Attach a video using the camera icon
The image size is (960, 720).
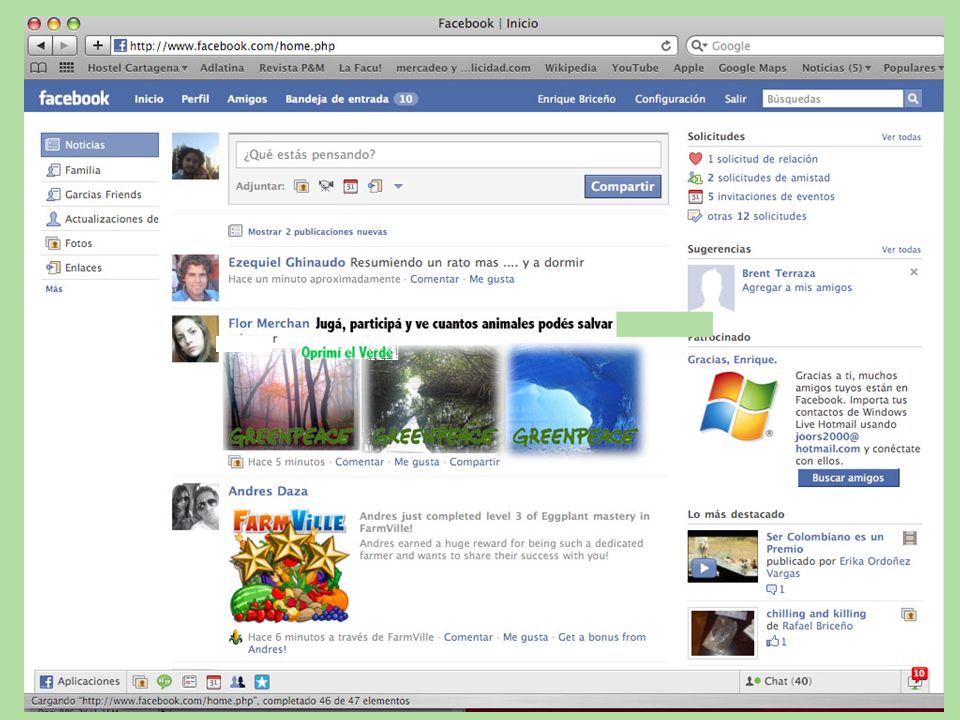click(326, 186)
